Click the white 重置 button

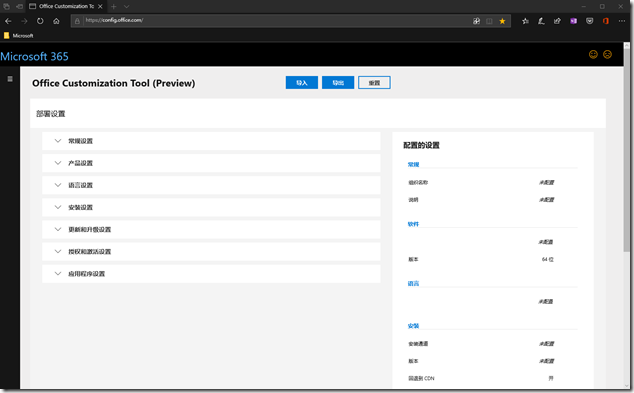(x=374, y=82)
